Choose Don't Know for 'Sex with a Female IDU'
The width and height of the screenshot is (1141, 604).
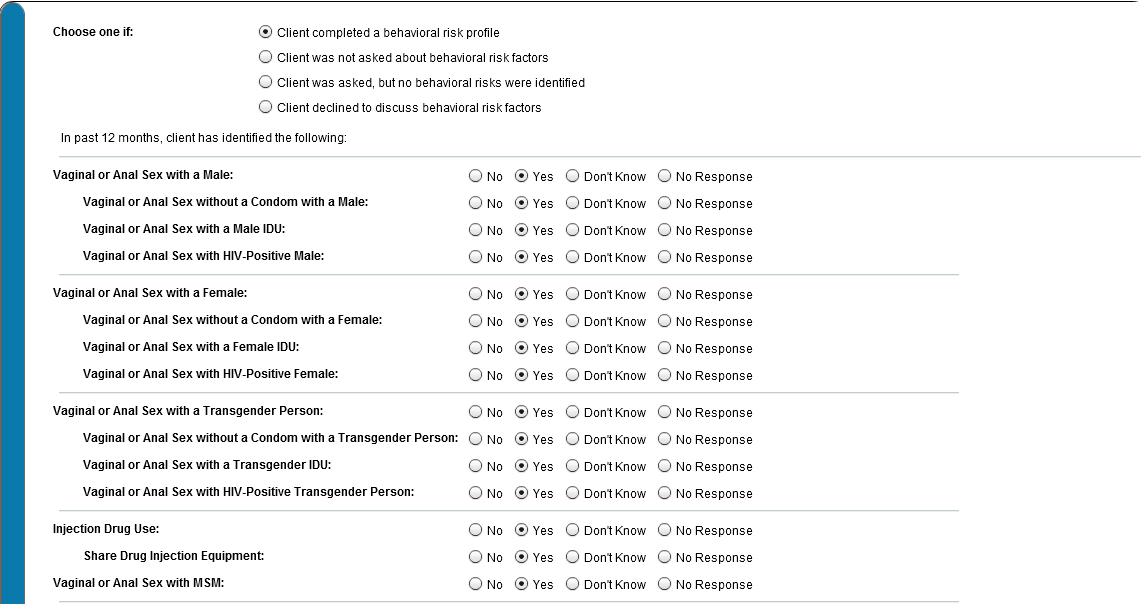(572, 348)
